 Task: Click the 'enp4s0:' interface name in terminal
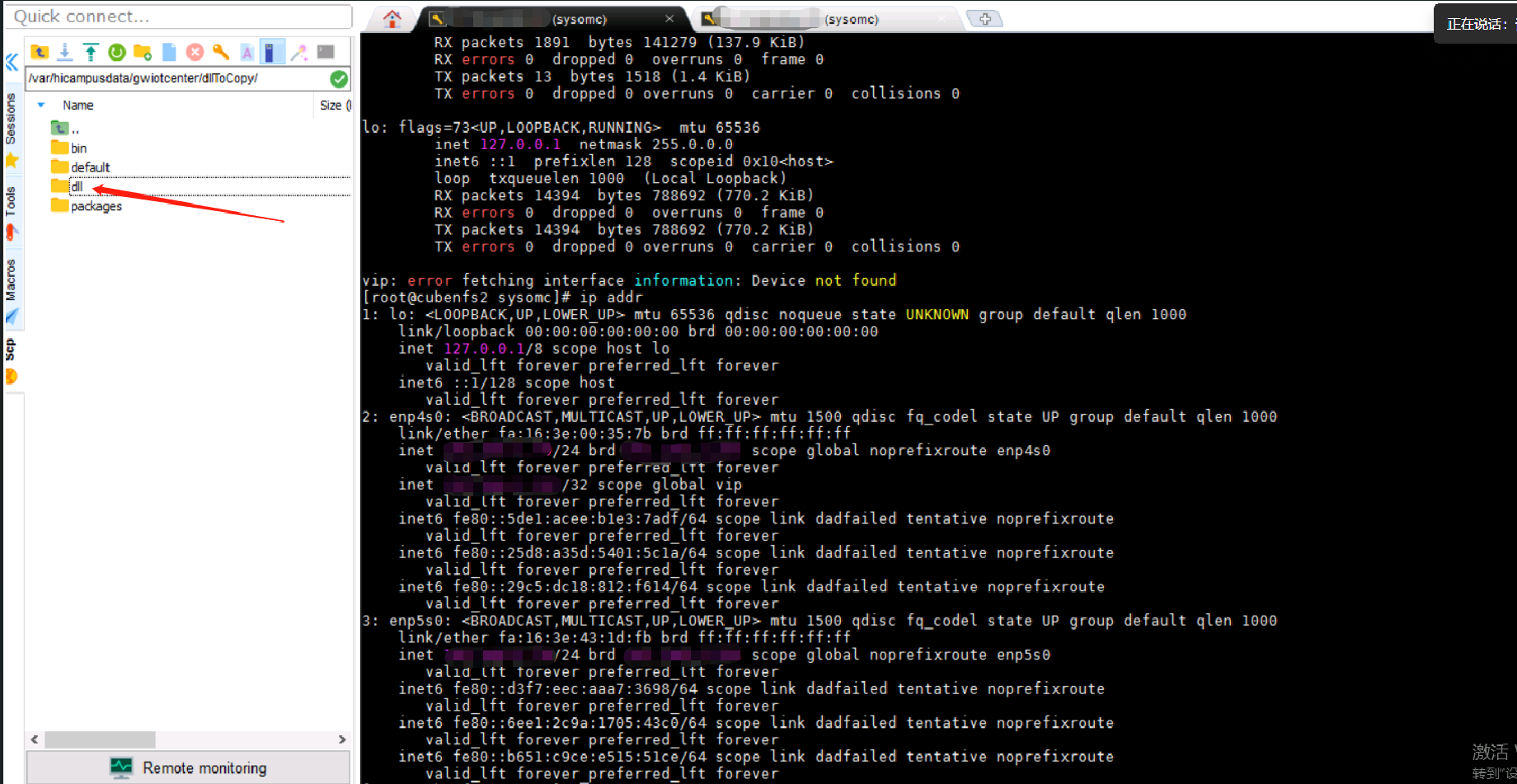click(x=420, y=417)
